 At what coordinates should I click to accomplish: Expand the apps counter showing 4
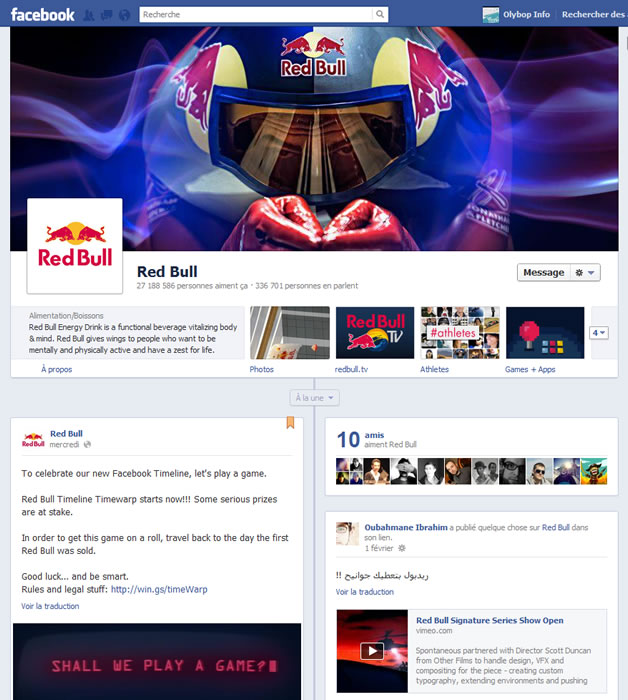click(x=599, y=333)
